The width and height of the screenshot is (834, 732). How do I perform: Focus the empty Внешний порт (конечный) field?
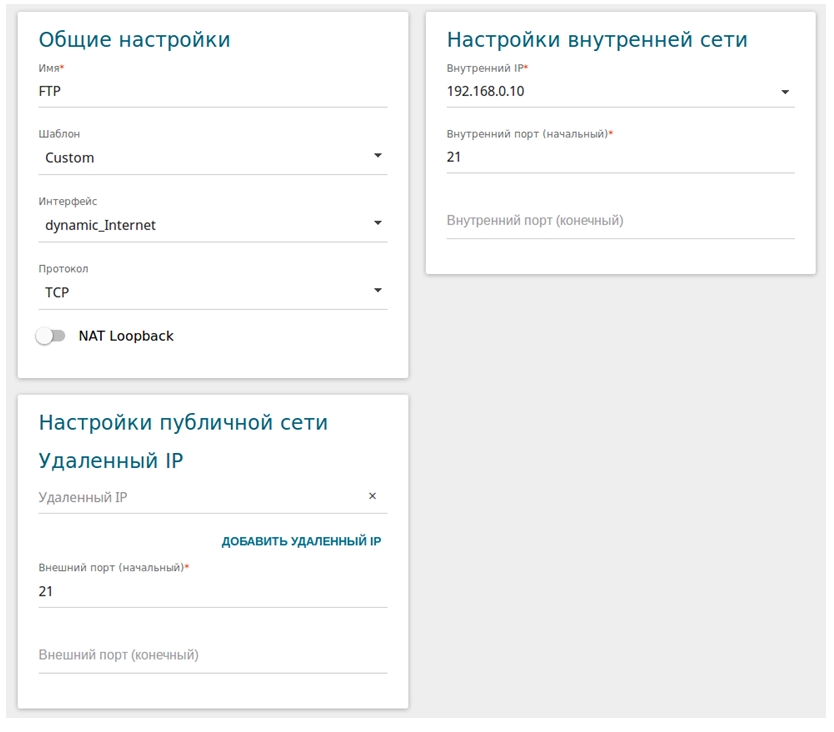(x=212, y=656)
